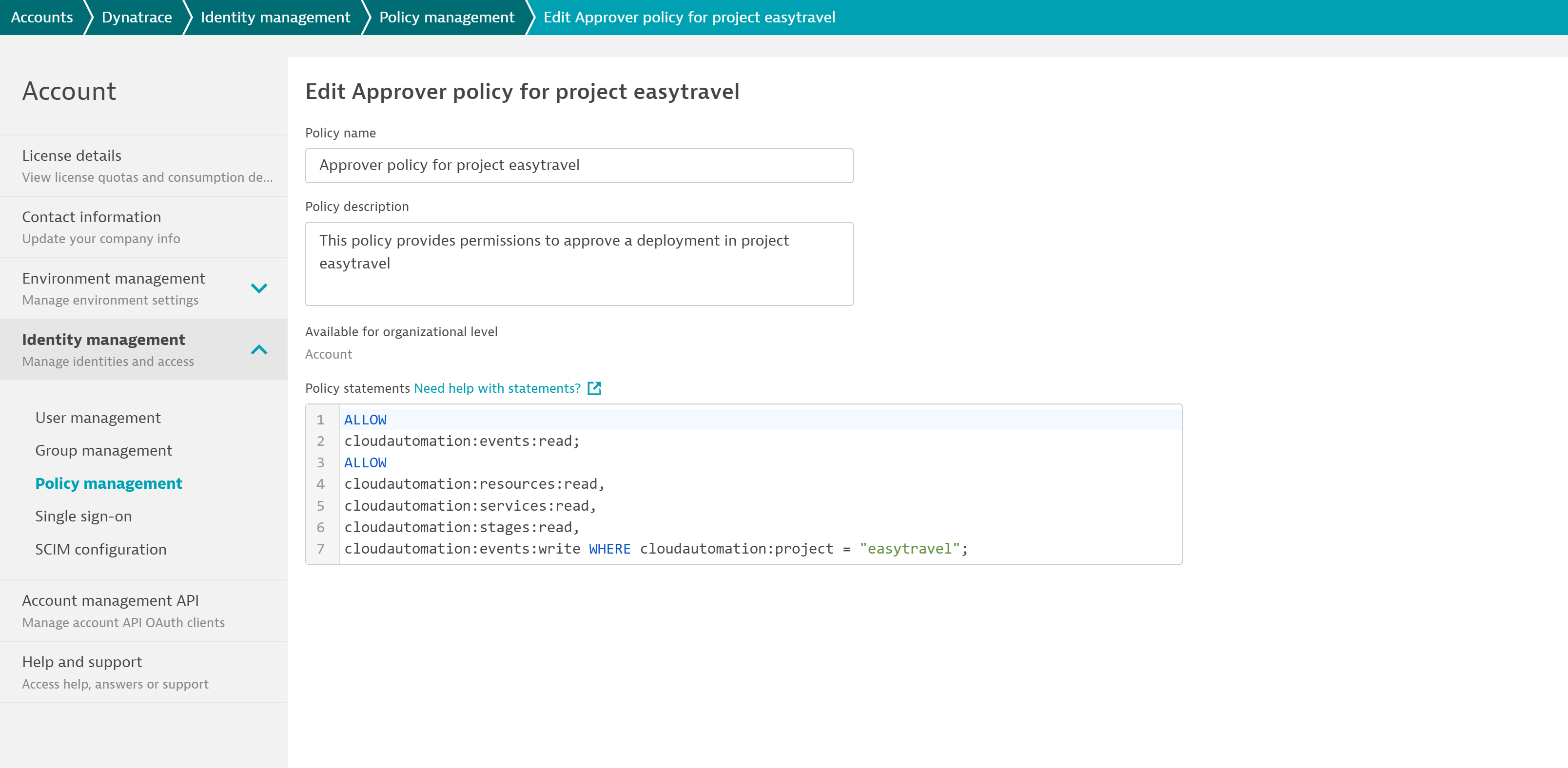Open Environment management section

point(144,288)
